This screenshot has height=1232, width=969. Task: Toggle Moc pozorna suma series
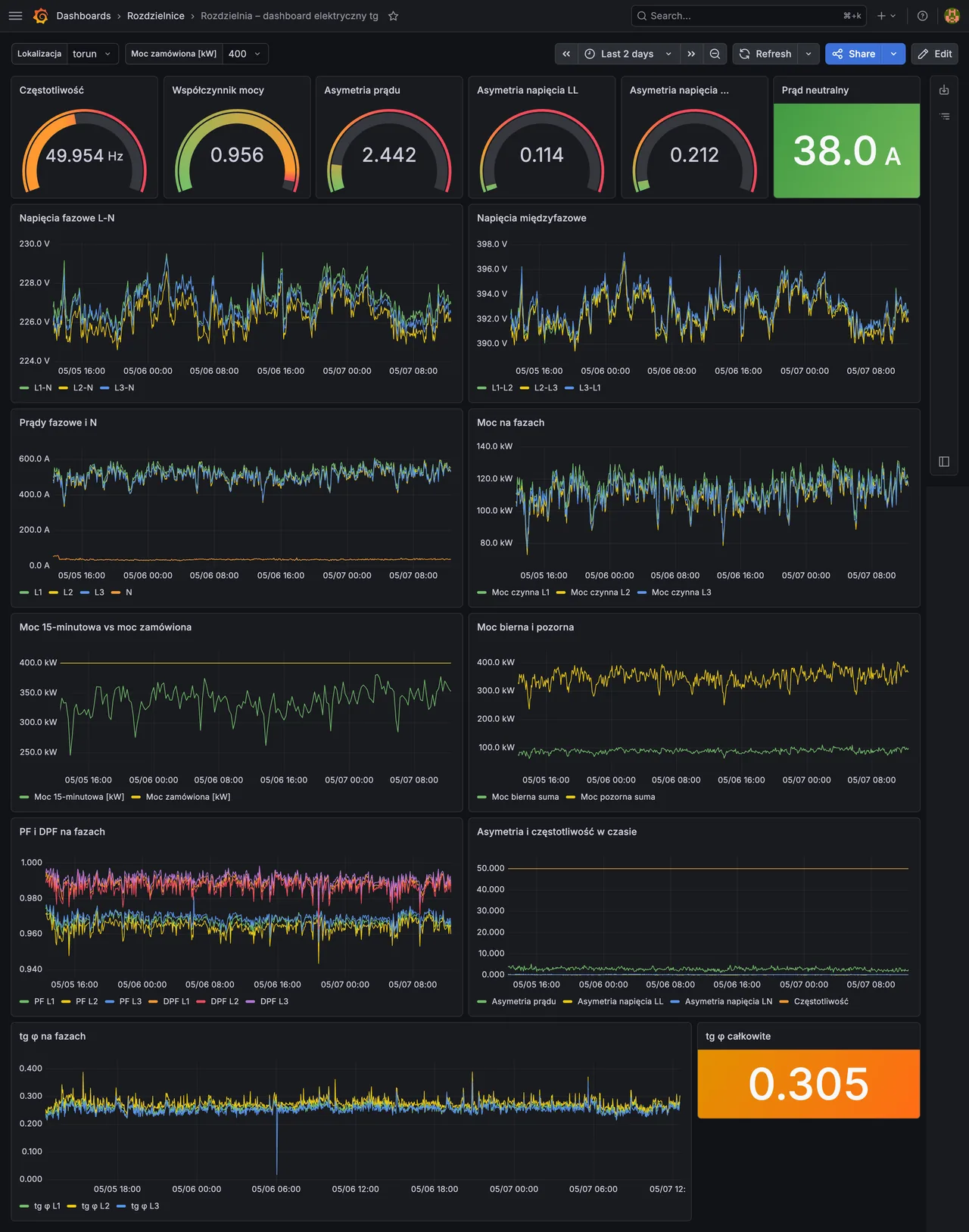(x=618, y=797)
